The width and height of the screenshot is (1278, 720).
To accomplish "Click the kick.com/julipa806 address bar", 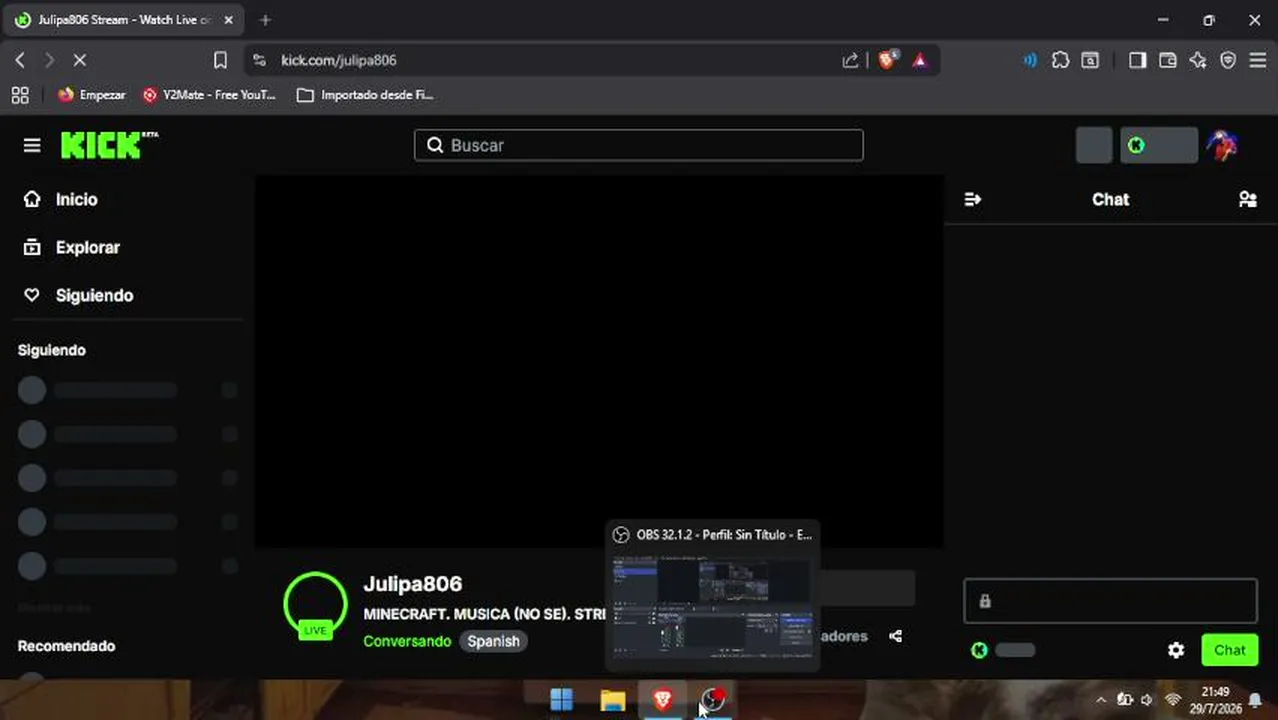I will (338, 60).
